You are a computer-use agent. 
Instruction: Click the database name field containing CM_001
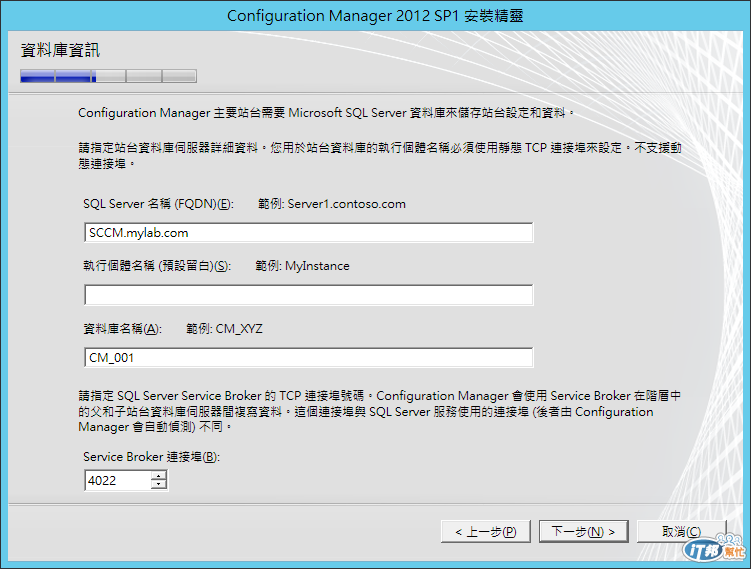(x=308, y=357)
